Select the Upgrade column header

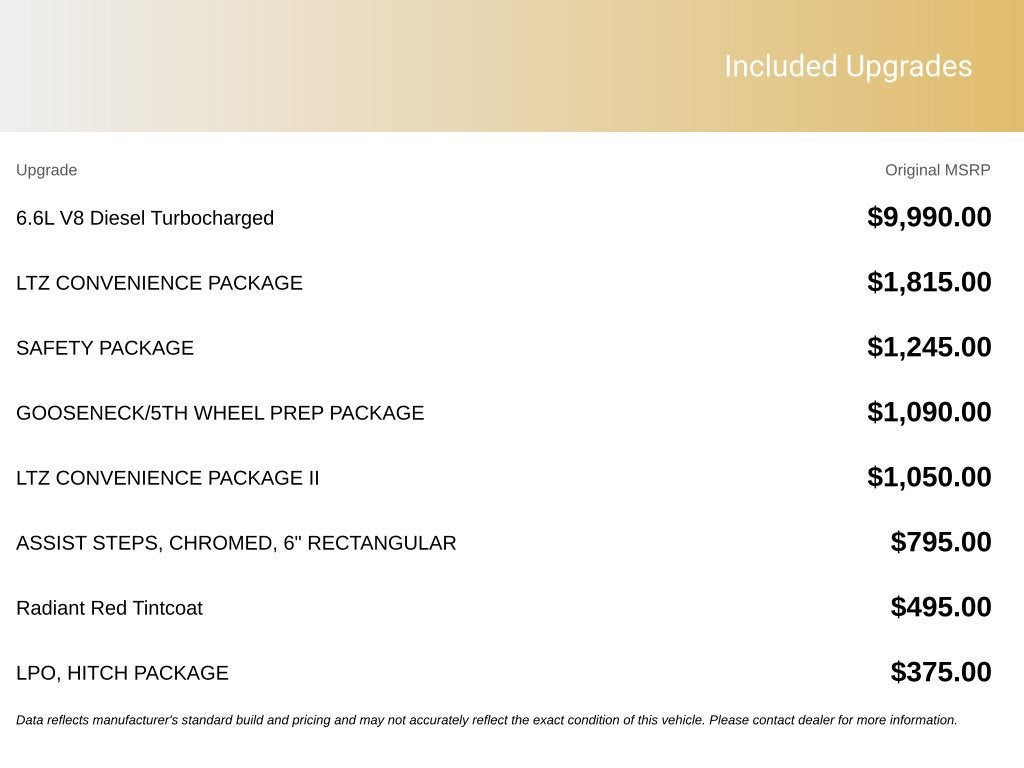46,170
